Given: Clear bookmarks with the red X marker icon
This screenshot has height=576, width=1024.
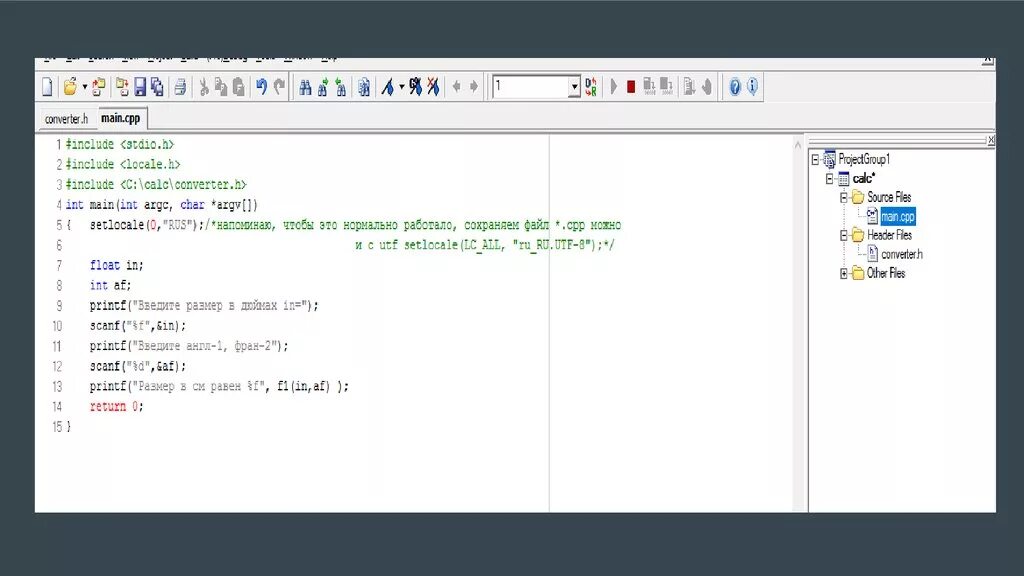Looking at the screenshot, I should 433,87.
